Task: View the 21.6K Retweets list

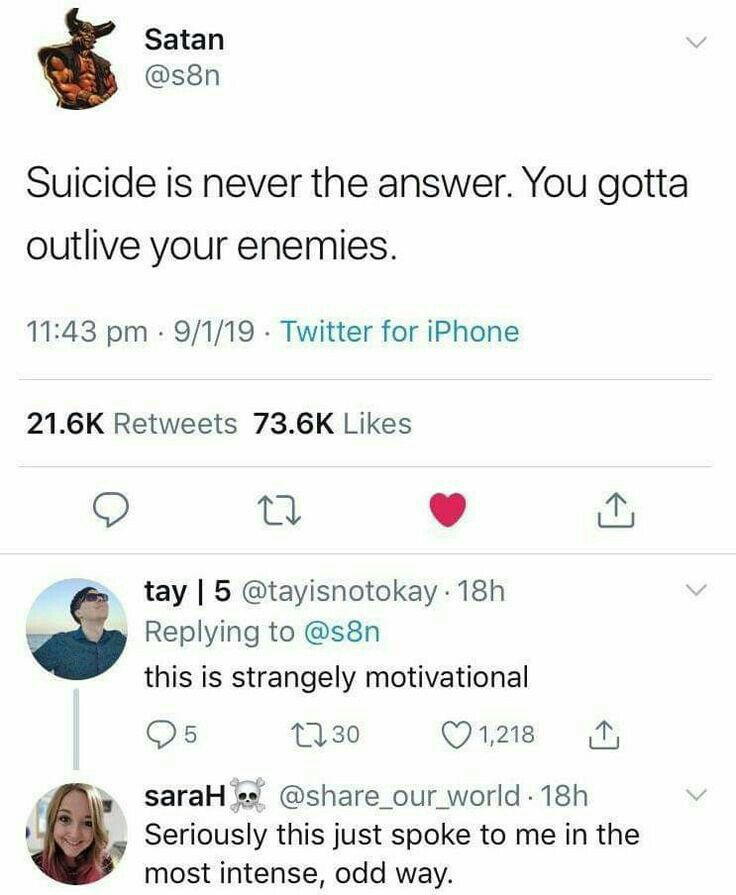Action: pos(131,424)
